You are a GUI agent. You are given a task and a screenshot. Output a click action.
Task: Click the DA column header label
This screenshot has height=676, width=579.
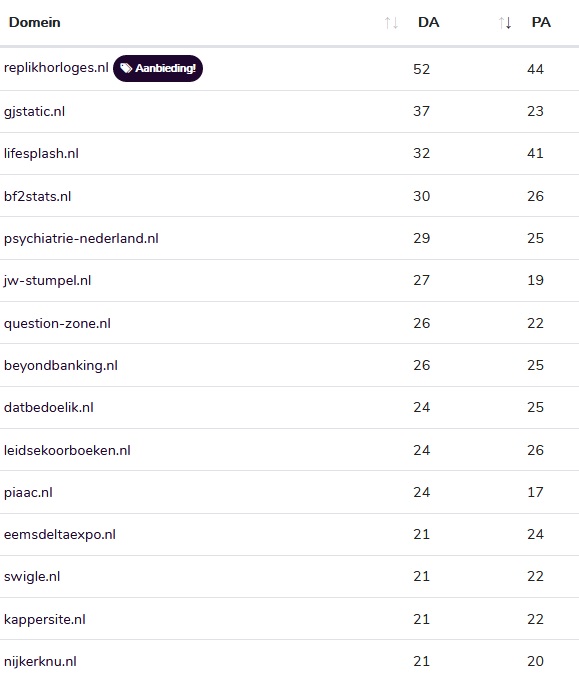[429, 22]
